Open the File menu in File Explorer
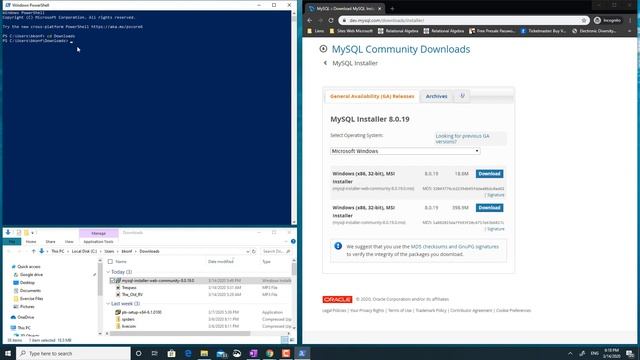The image size is (640, 360). (12, 242)
